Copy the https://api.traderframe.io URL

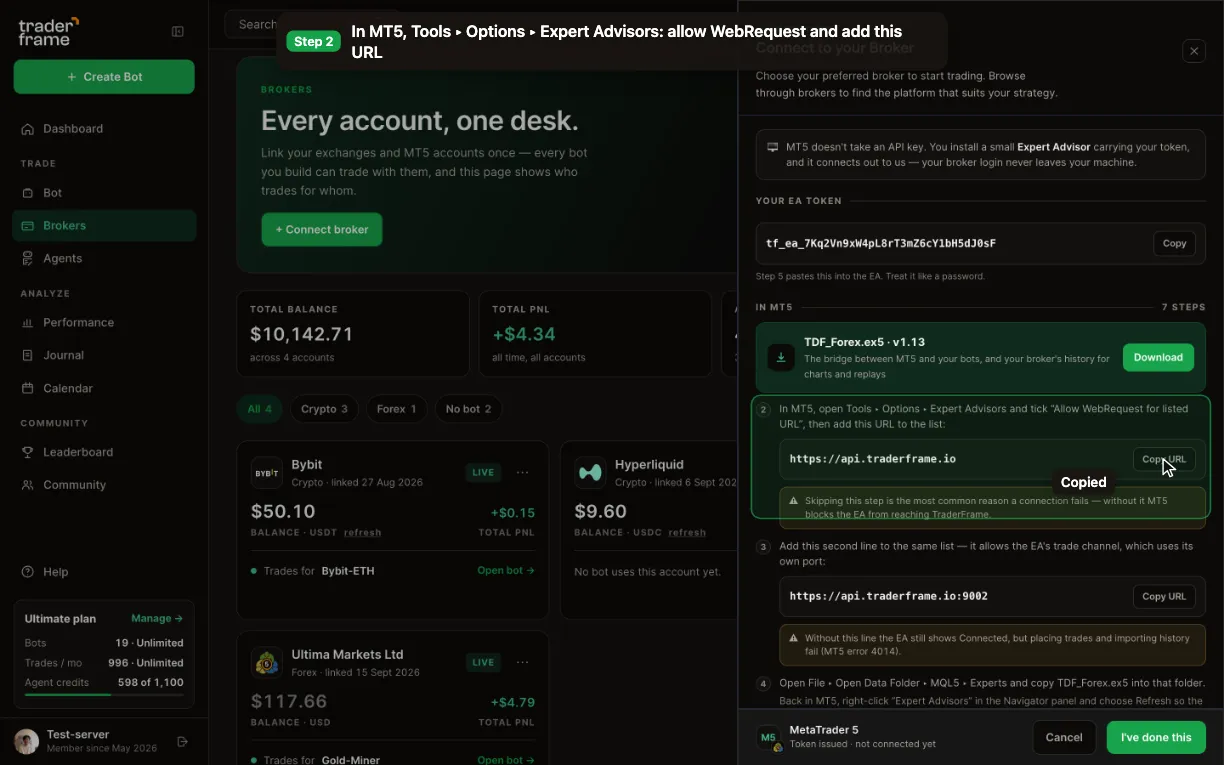click(x=1164, y=459)
